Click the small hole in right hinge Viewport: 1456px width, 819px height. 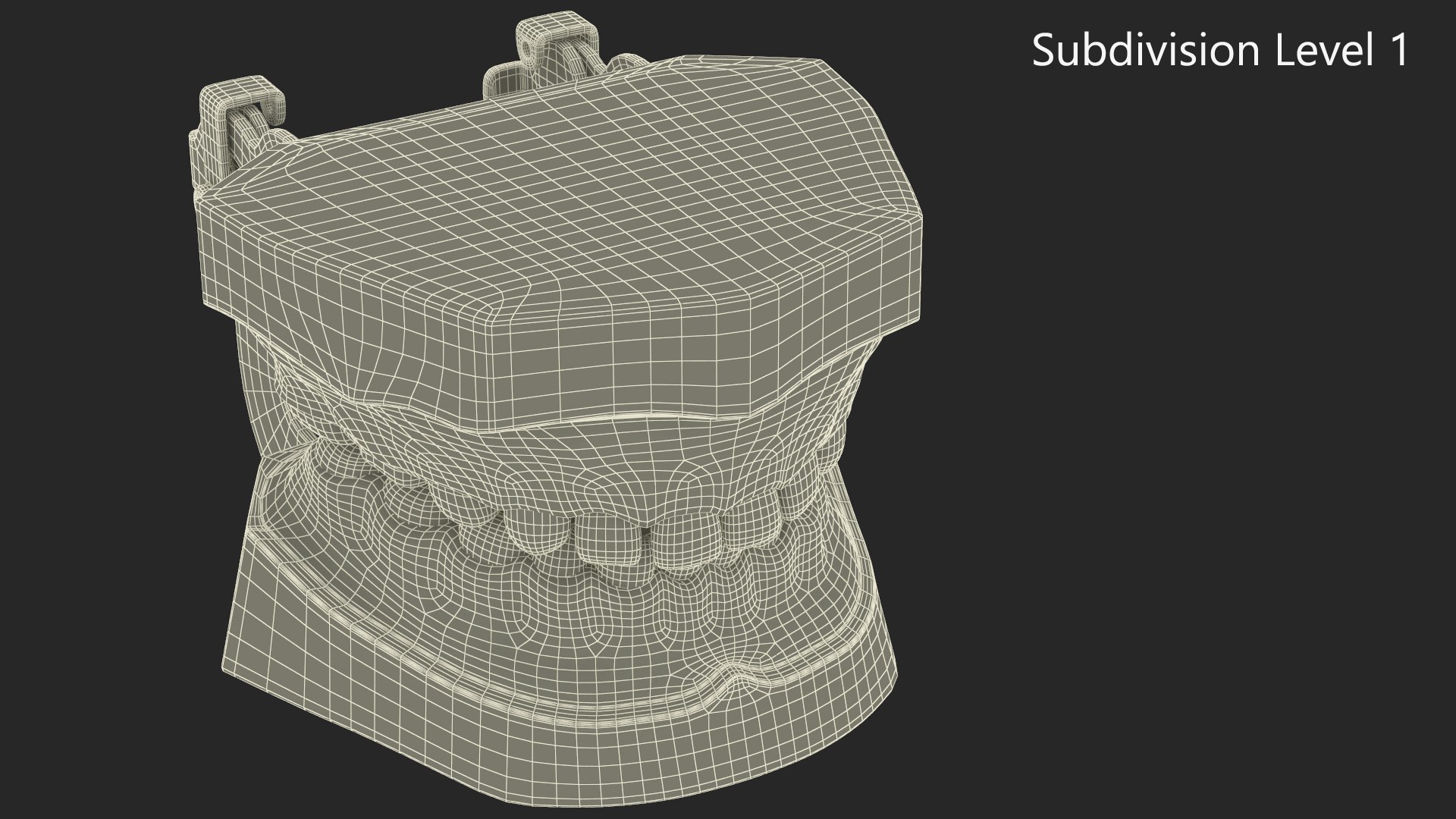point(528,48)
